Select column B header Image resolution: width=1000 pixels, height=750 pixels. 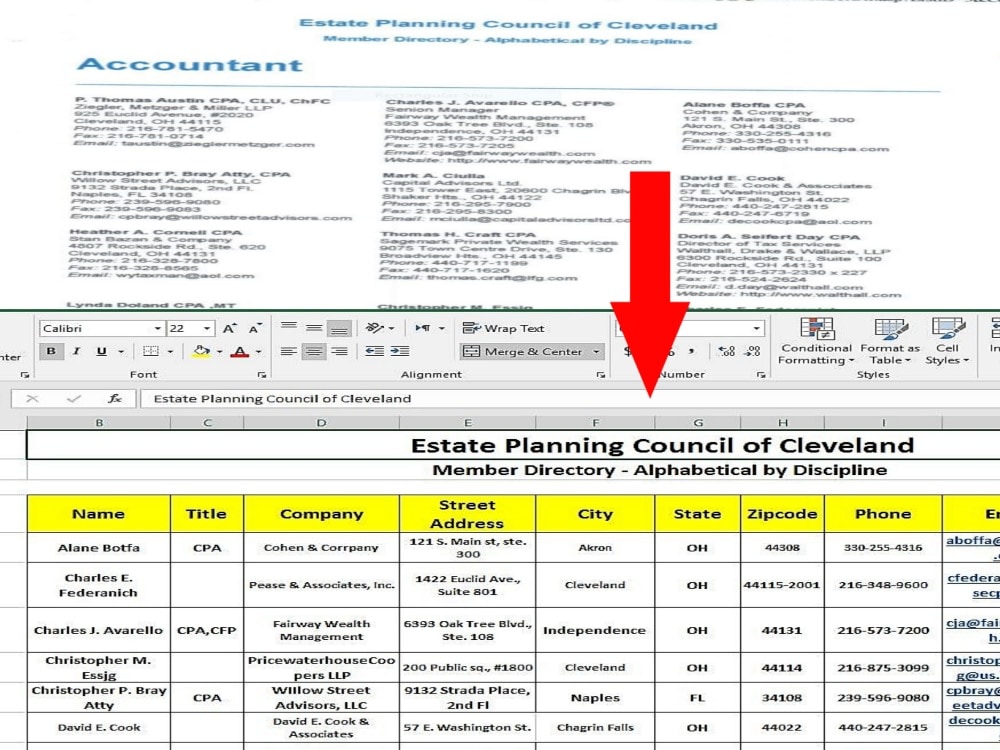point(99,423)
